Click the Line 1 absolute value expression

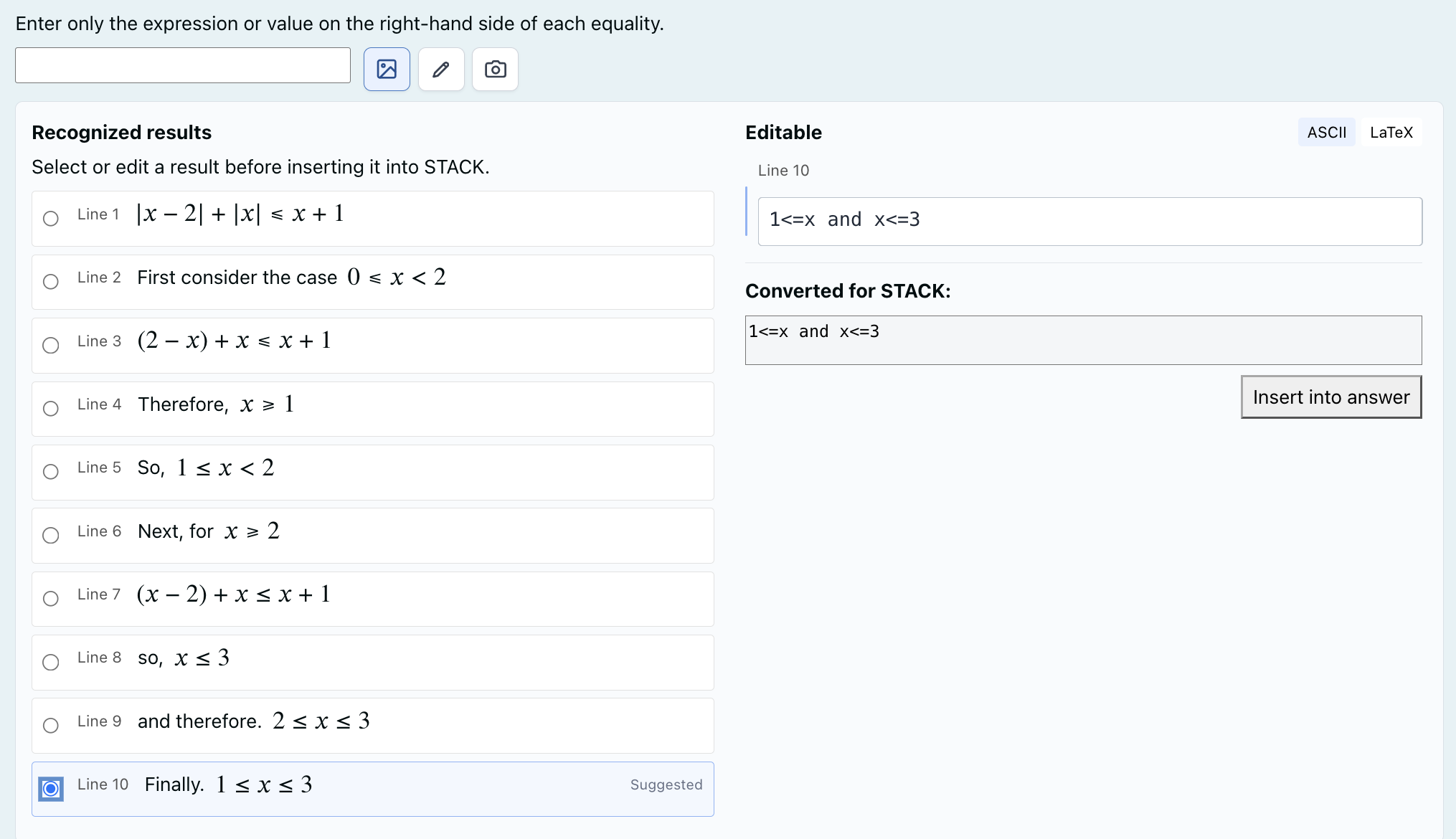(x=240, y=213)
